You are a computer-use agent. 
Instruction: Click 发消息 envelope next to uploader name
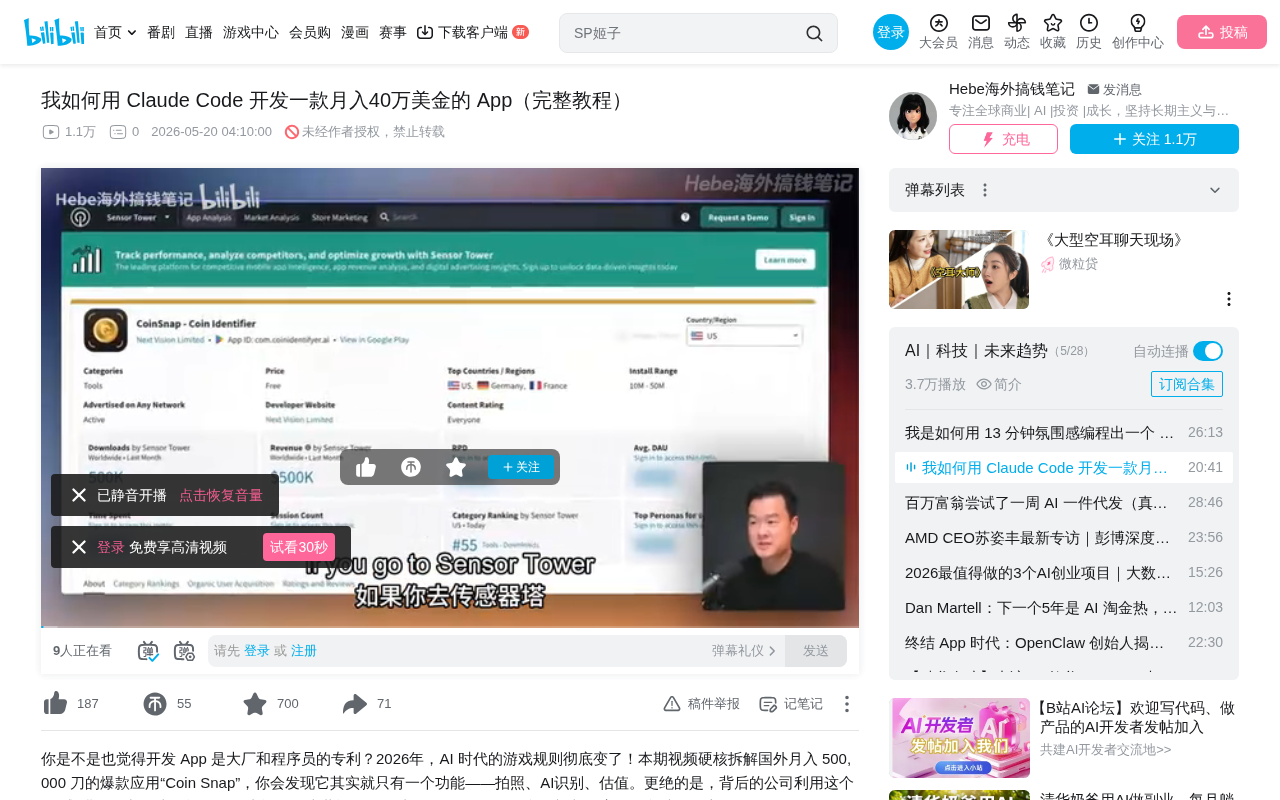click(1114, 89)
